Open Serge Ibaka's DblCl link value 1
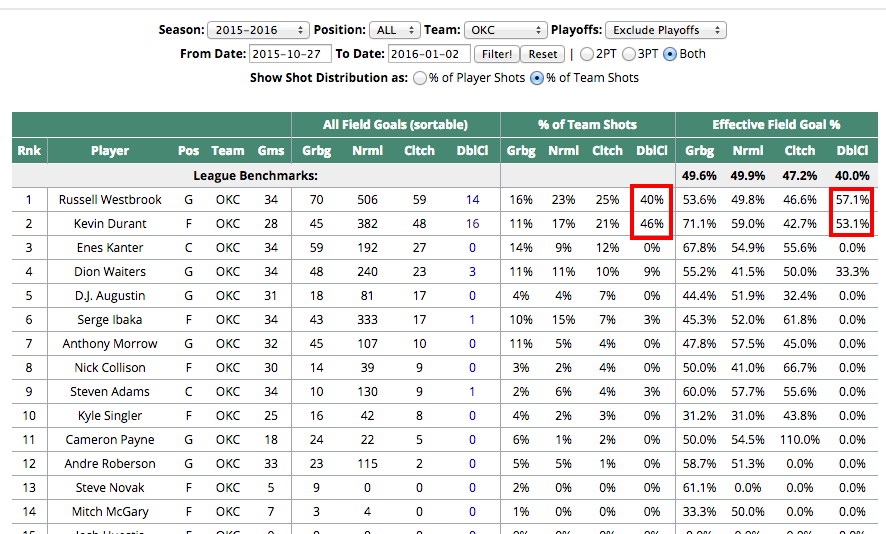The height and width of the screenshot is (534, 886). click(x=472, y=320)
